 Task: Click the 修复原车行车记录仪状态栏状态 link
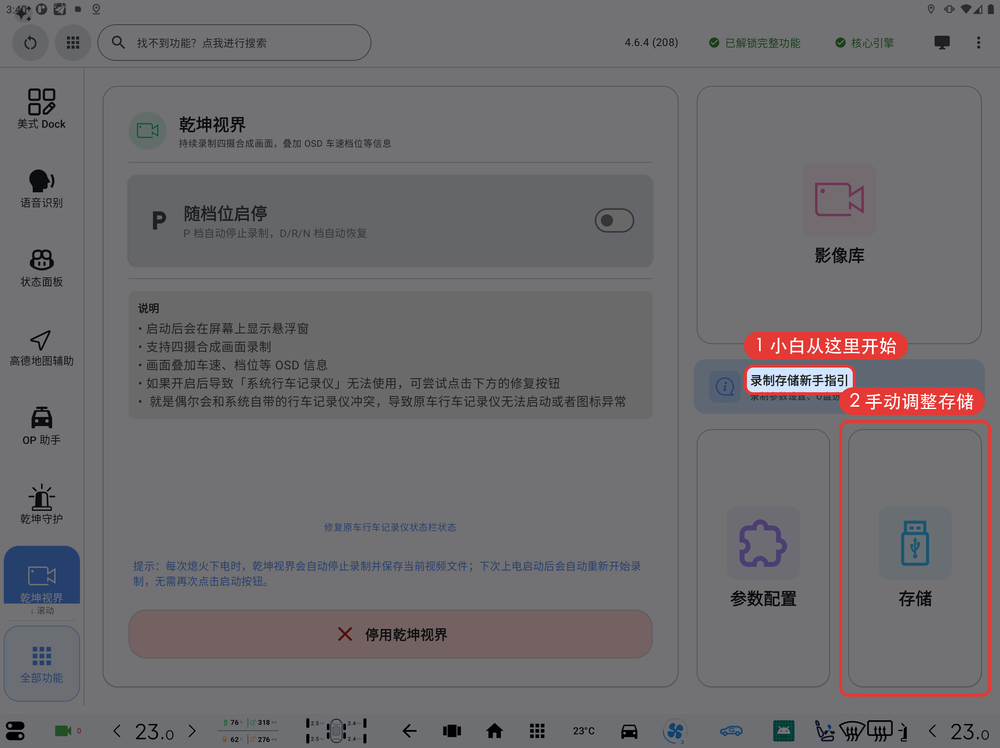click(390, 527)
